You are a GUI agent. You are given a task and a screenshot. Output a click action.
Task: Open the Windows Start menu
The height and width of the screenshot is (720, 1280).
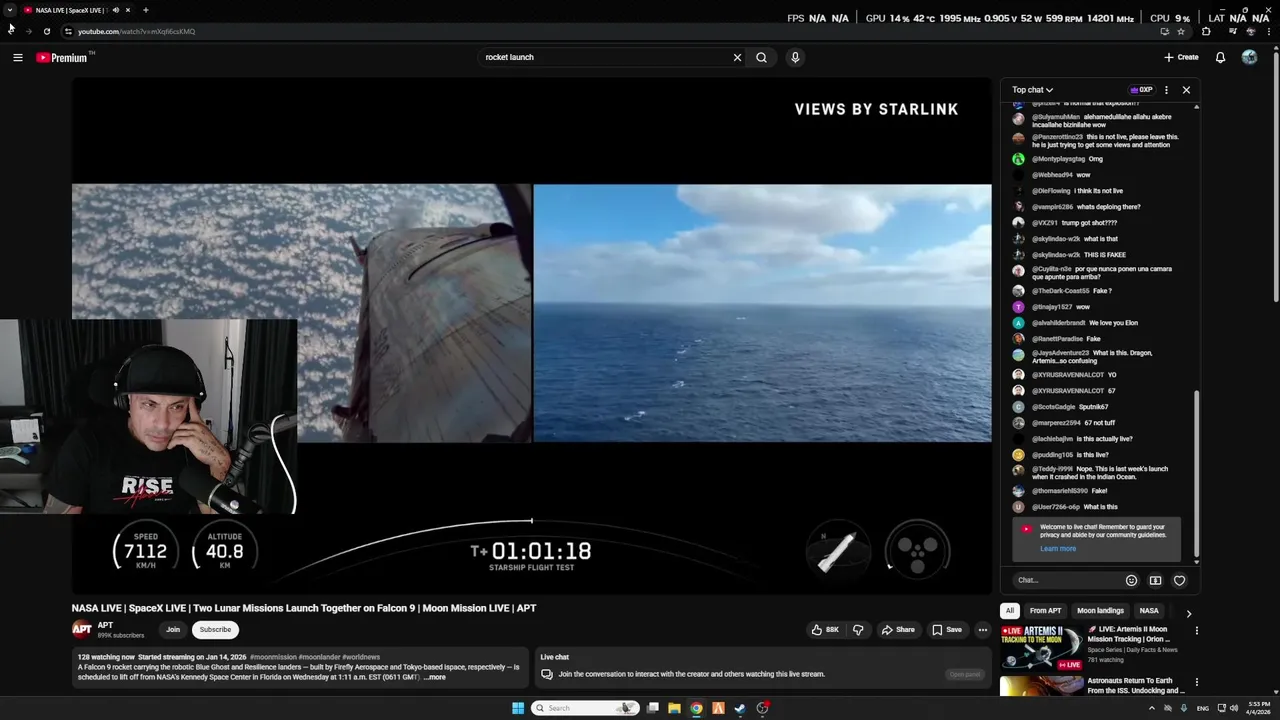[518, 708]
